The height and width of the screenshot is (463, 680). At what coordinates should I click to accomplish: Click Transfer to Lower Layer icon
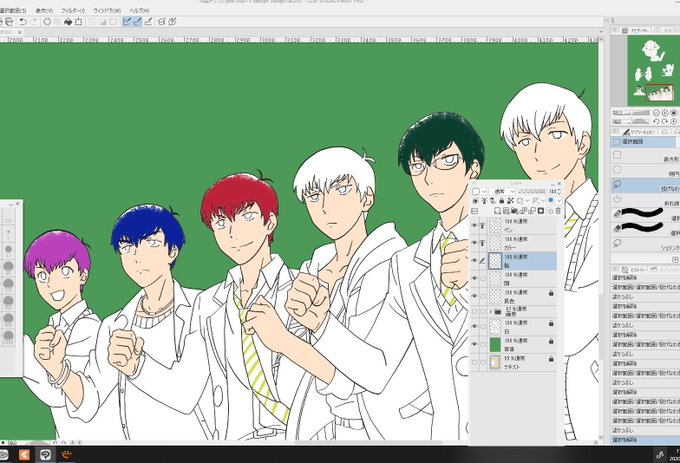tap(523, 211)
